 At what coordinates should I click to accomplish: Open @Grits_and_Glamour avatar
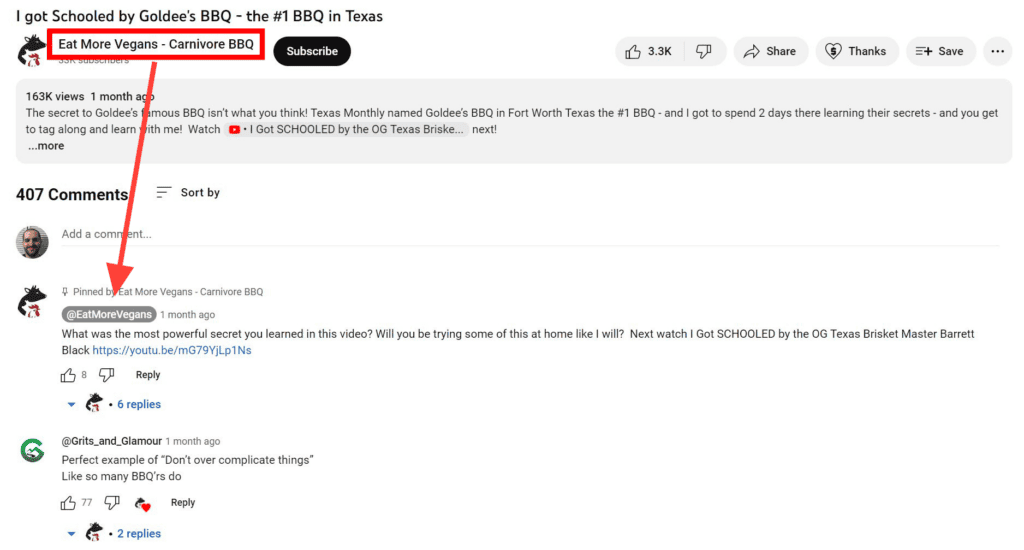(x=32, y=450)
